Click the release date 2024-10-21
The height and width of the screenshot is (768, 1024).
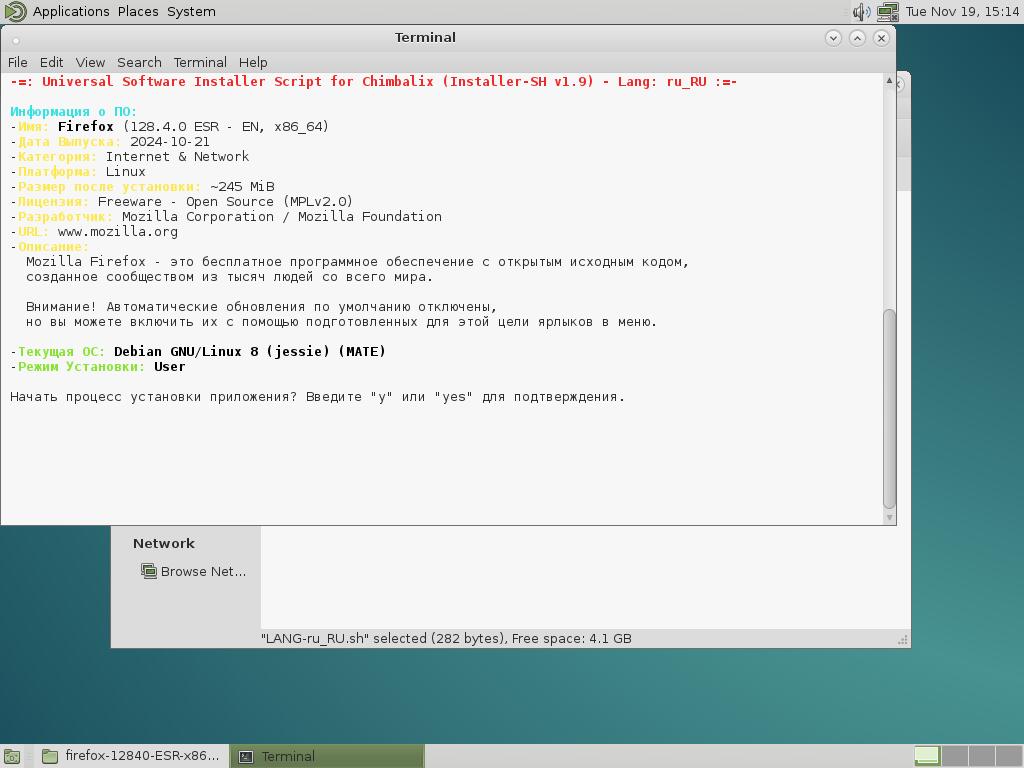[x=170, y=142]
